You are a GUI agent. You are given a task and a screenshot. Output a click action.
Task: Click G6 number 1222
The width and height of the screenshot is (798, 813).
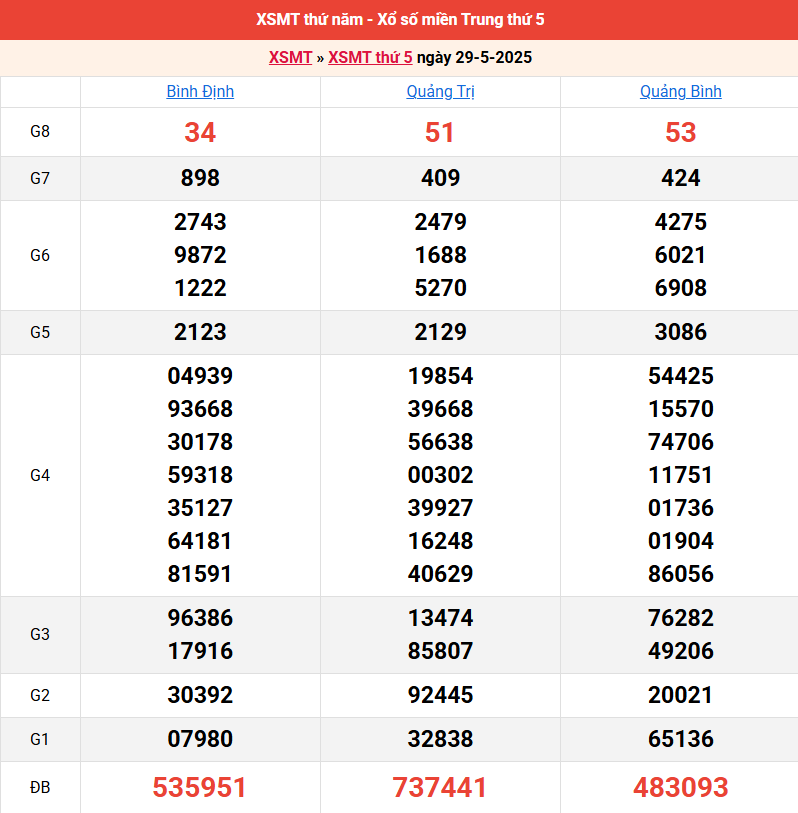[200, 288]
